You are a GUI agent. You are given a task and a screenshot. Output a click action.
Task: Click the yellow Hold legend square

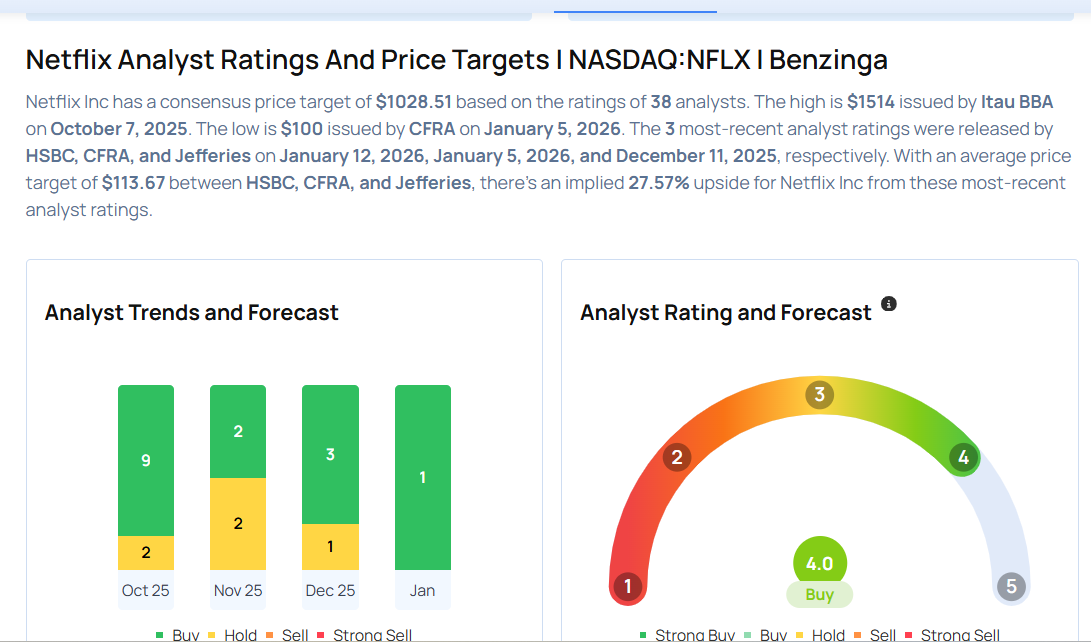pos(214,634)
